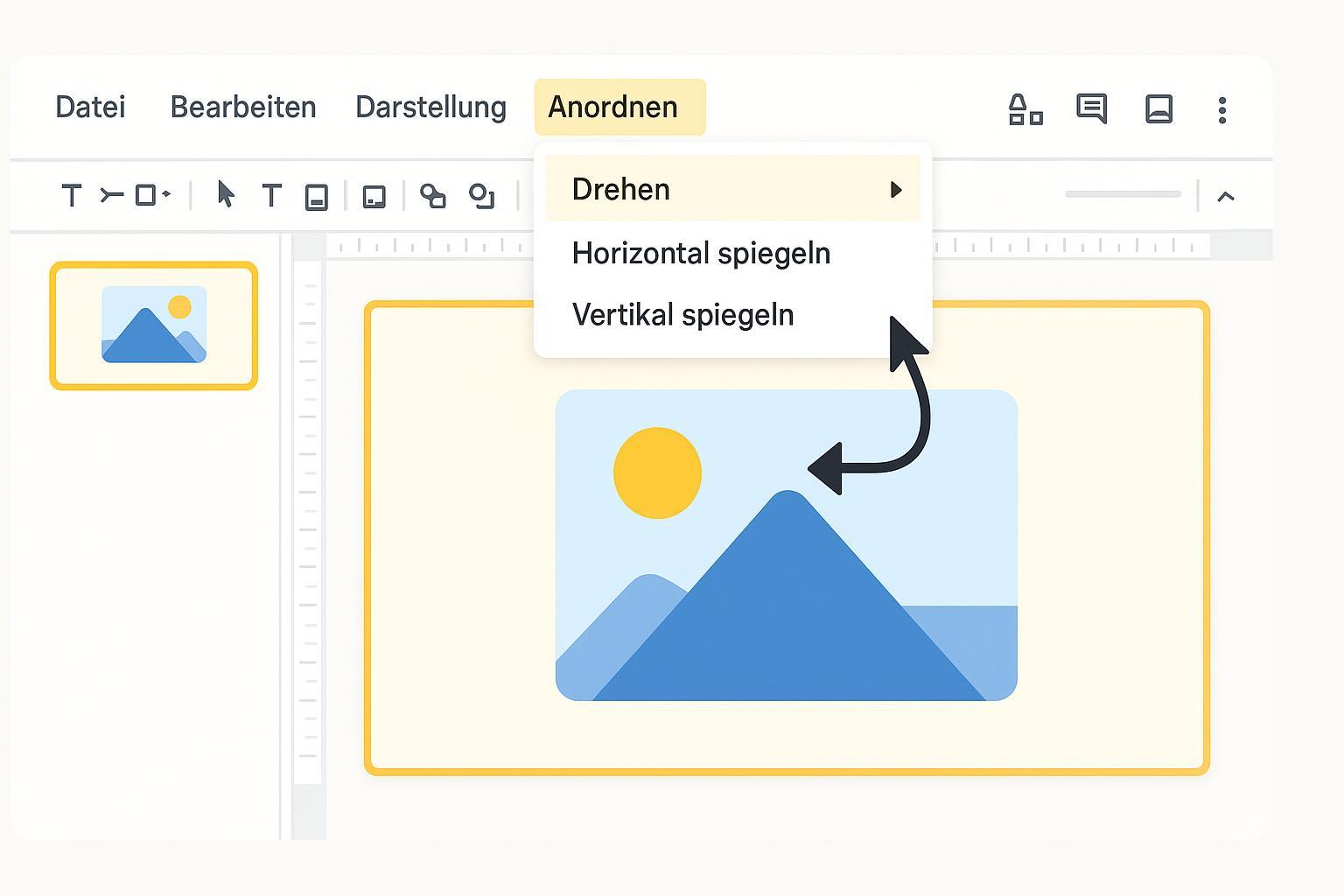Expand the Drehen submenu arrow
This screenshot has width=1344, height=896.
tap(895, 190)
